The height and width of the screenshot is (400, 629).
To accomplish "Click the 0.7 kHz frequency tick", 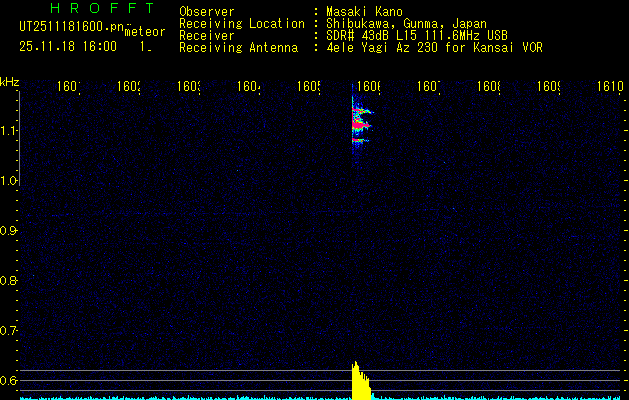I will [x=9, y=330].
